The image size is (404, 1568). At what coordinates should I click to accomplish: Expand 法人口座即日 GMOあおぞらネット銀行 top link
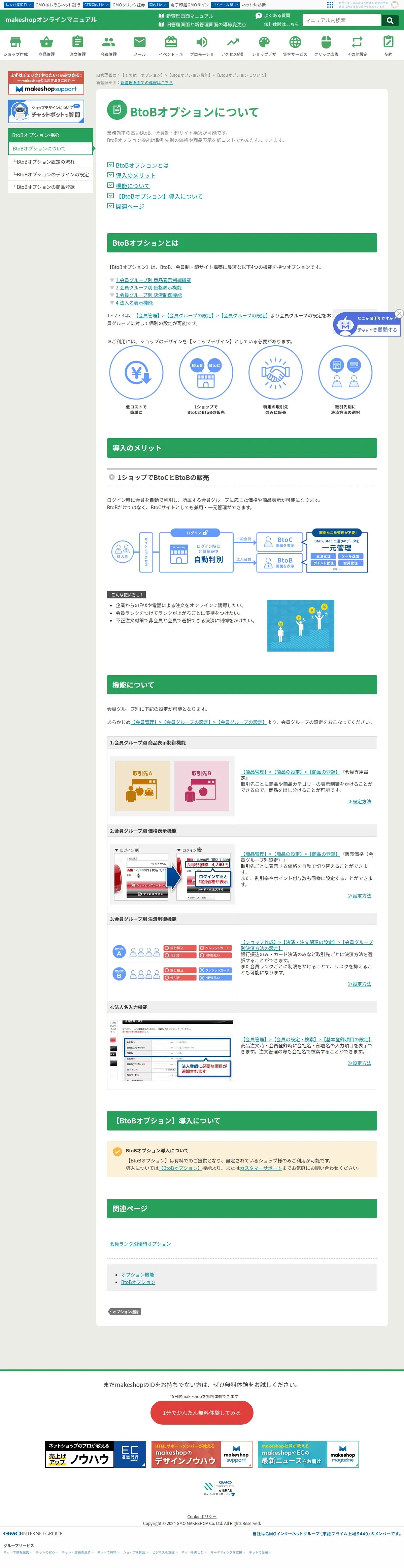tap(42, 4)
